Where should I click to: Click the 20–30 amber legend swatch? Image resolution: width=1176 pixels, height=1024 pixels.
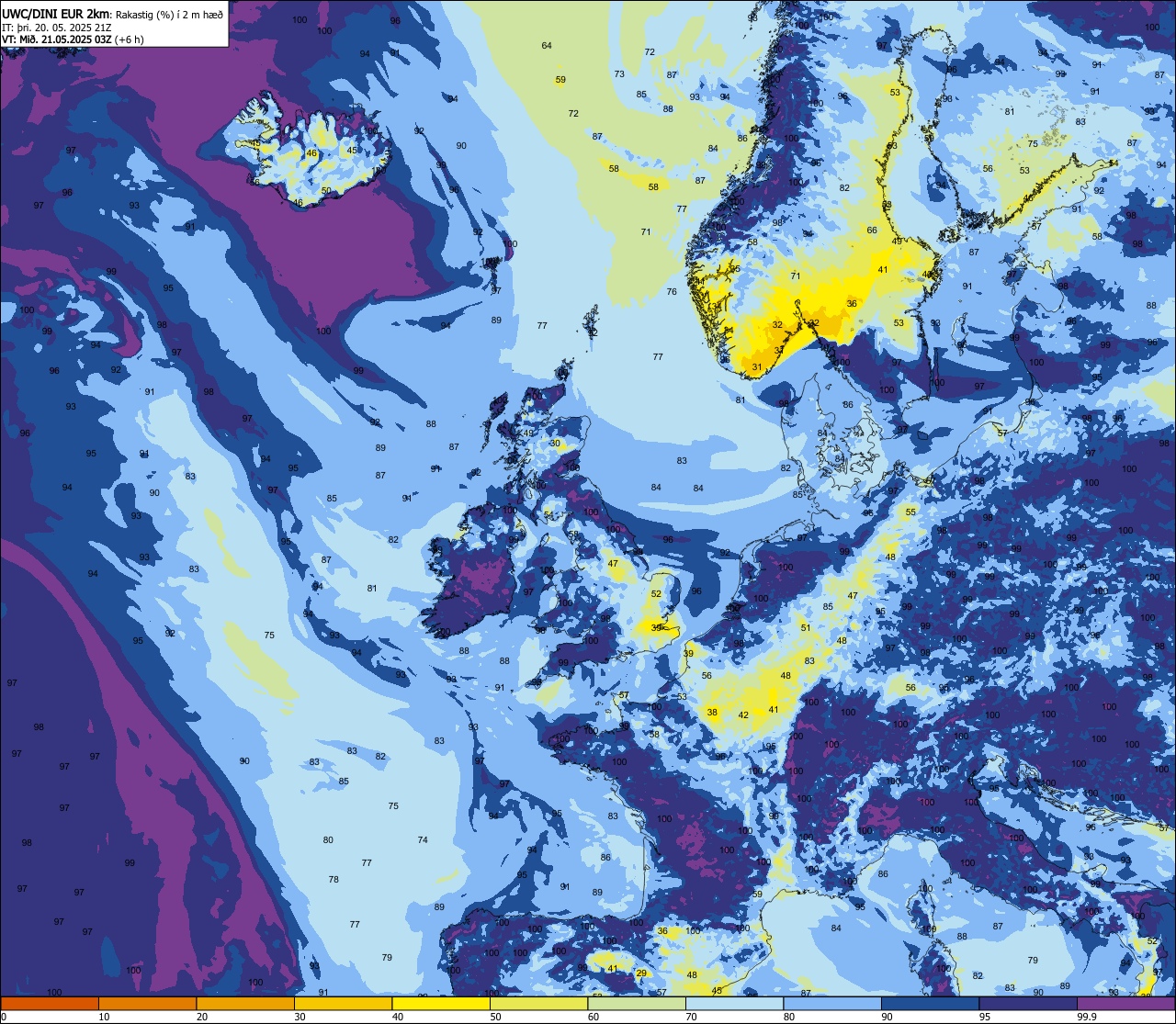click(x=245, y=1004)
